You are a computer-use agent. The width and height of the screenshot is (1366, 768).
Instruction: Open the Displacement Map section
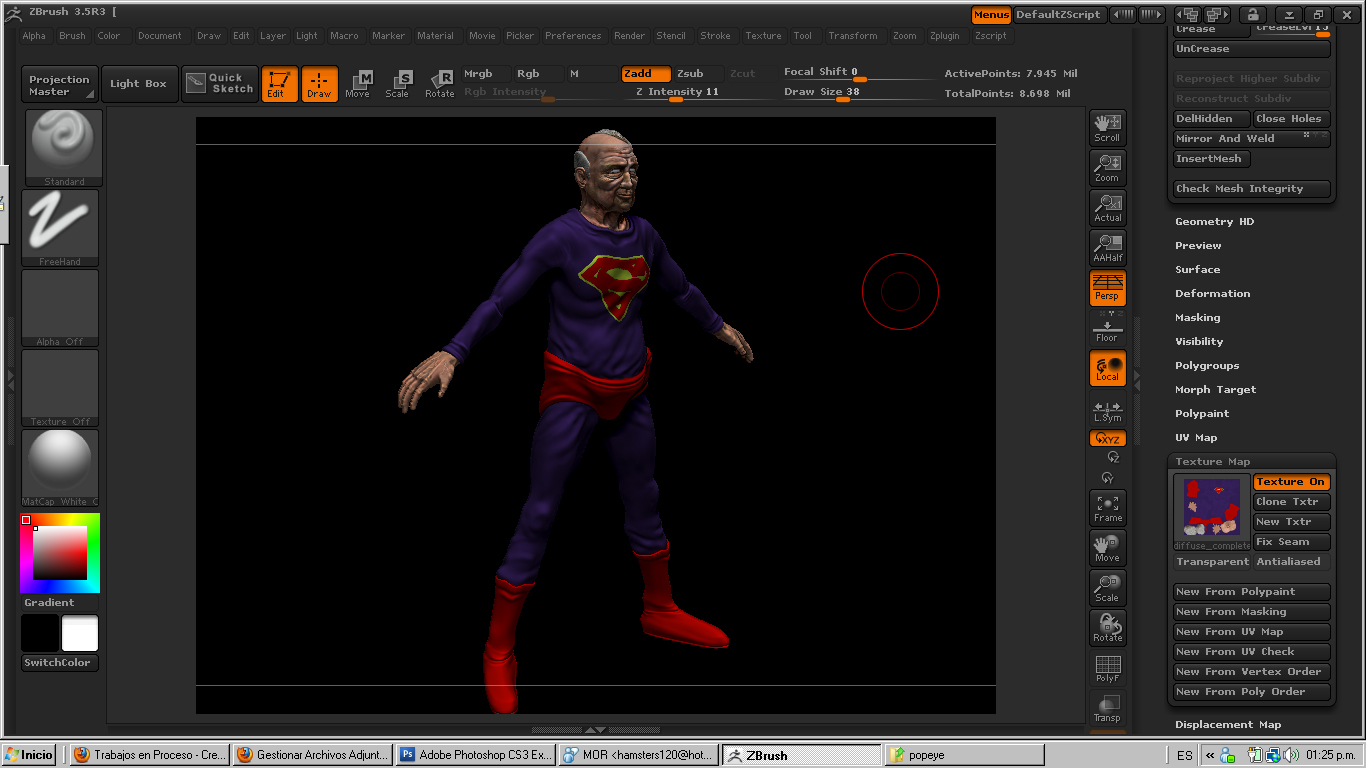coord(1227,725)
